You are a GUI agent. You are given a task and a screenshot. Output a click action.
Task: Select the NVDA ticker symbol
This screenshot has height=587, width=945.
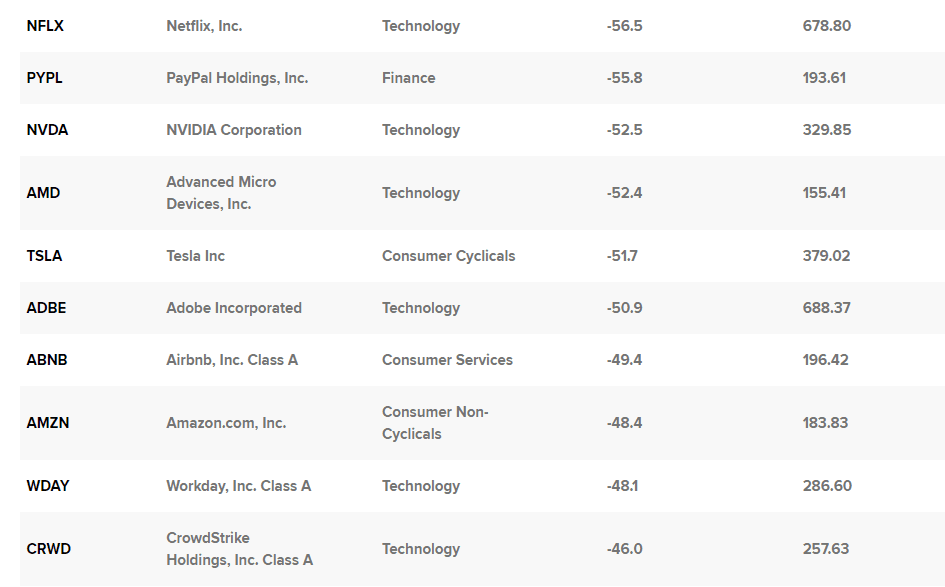coord(47,130)
